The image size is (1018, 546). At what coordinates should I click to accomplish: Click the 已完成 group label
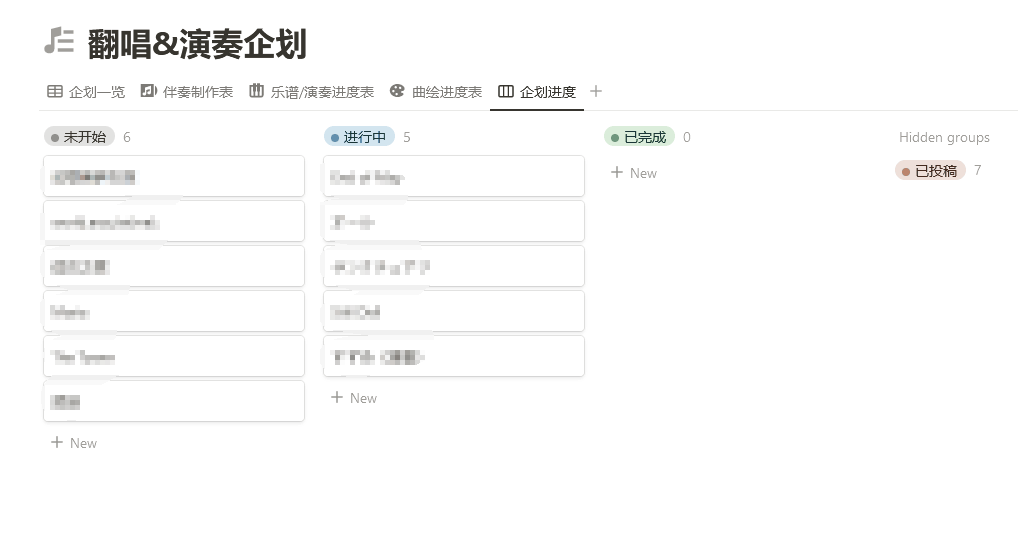(639, 137)
